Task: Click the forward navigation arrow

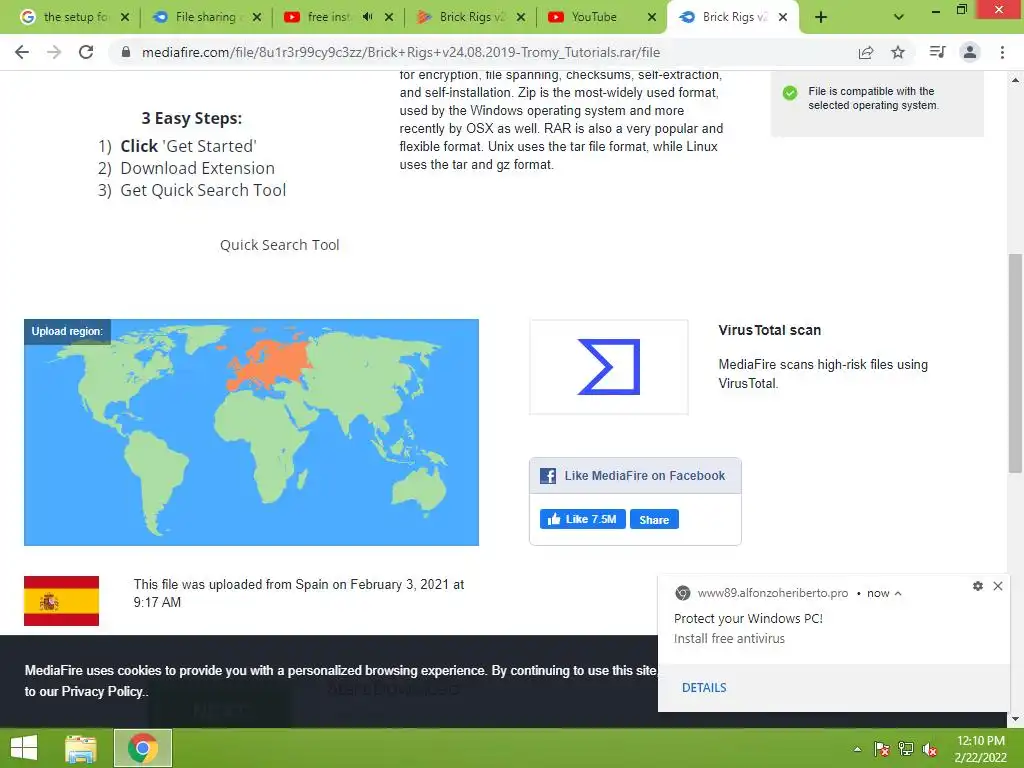Action: pyautogui.click(x=54, y=52)
